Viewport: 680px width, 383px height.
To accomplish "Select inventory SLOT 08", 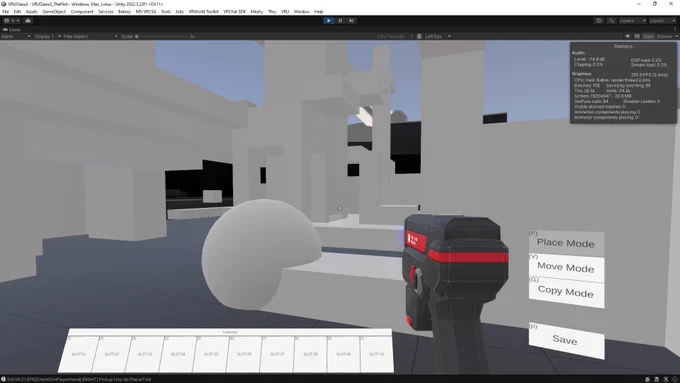I will tap(311, 354).
